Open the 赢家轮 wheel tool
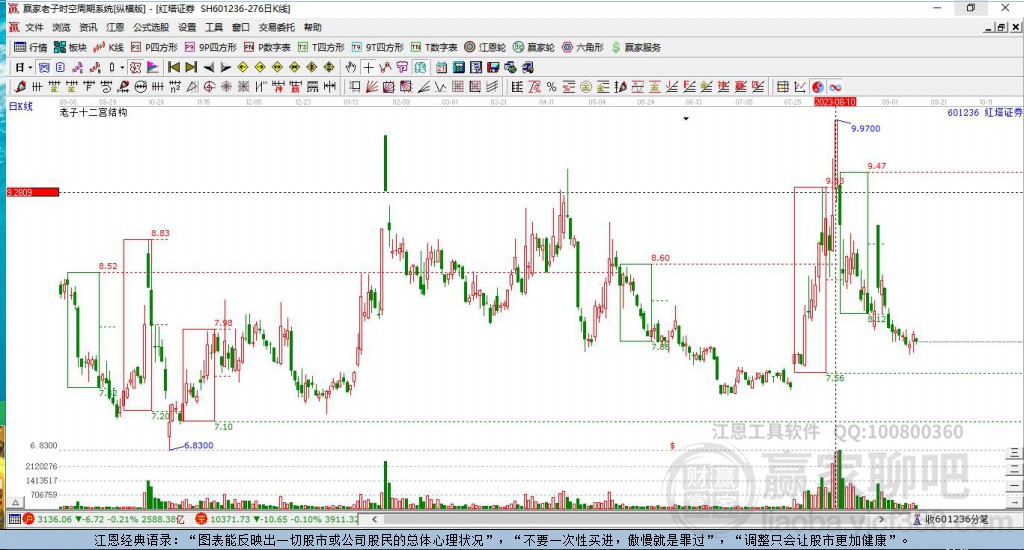Viewport: 1024px width, 550px height. point(534,47)
